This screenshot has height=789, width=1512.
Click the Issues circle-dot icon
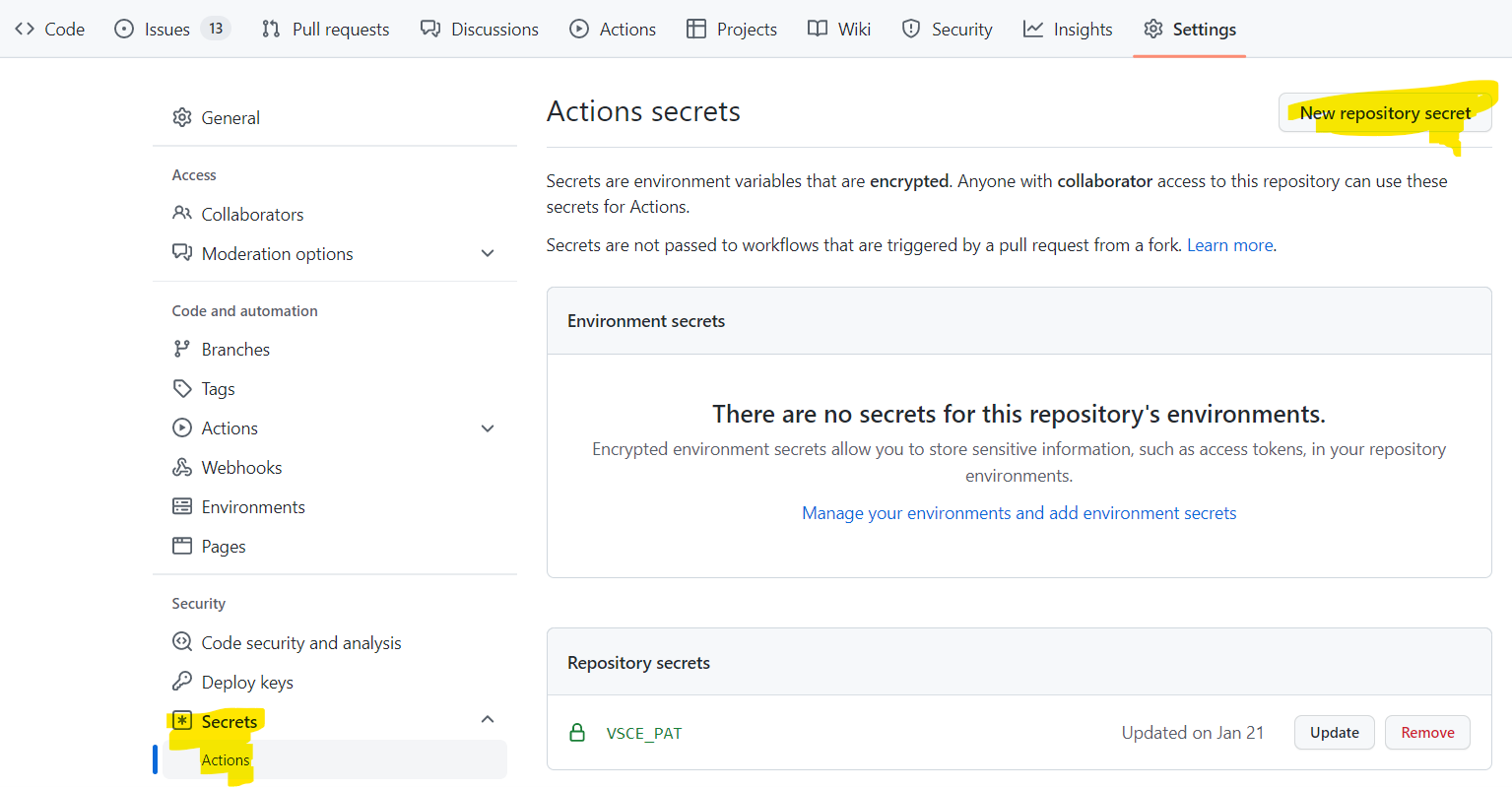[x=124, y=29]
